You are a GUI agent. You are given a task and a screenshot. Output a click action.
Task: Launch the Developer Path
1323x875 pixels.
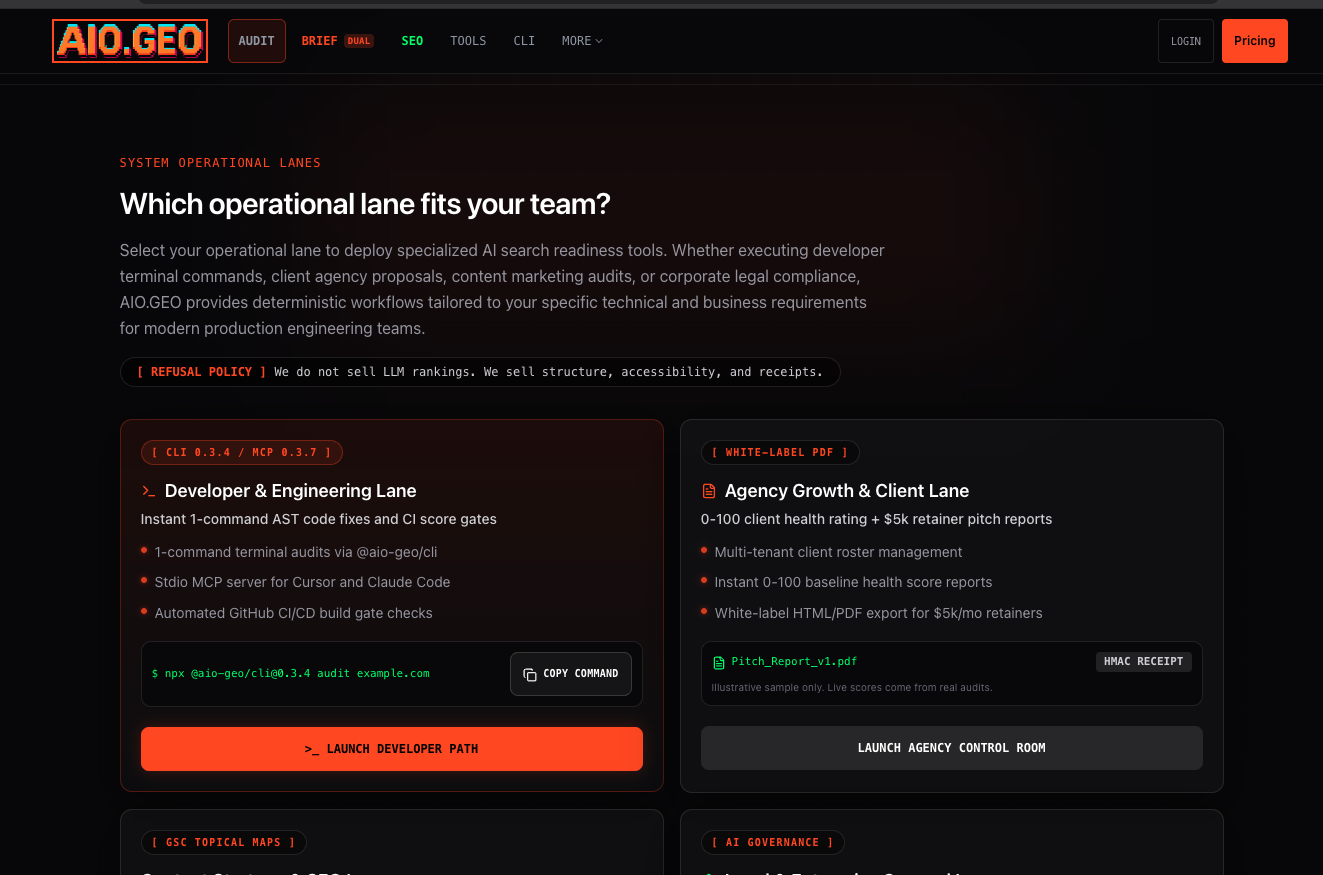point(392,749)
